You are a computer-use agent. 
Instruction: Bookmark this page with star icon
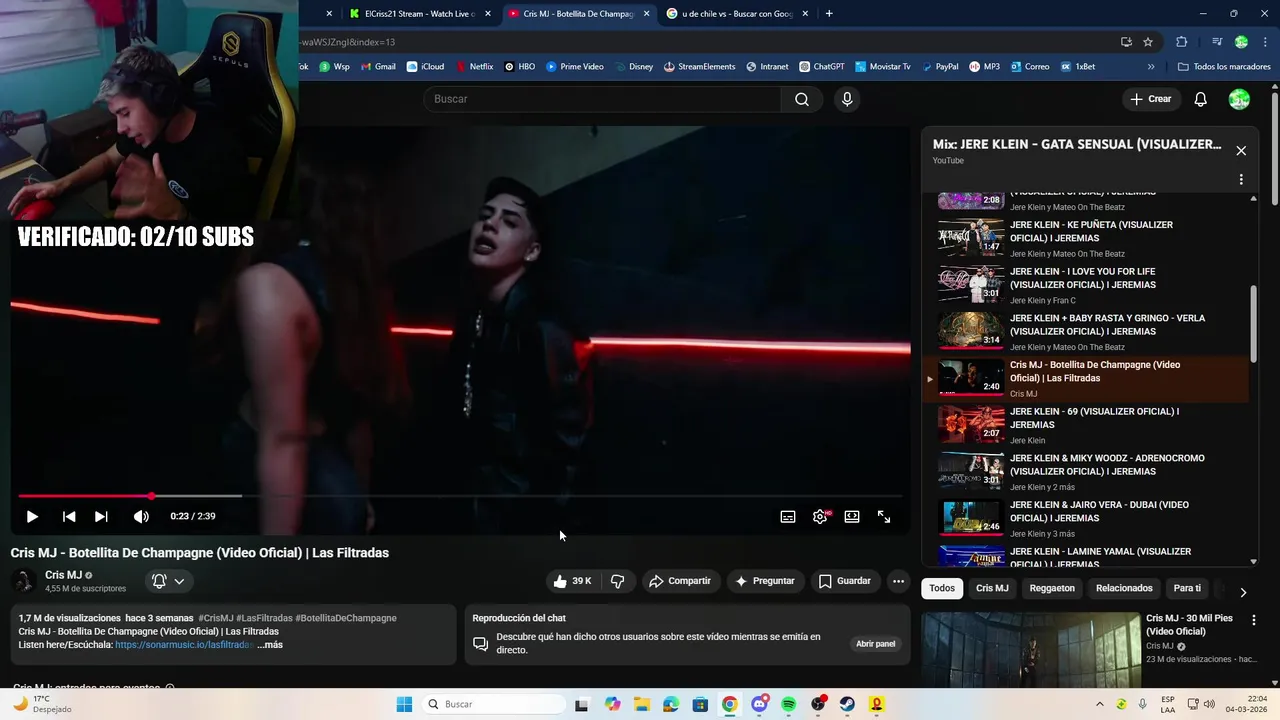click(1148, 42)
